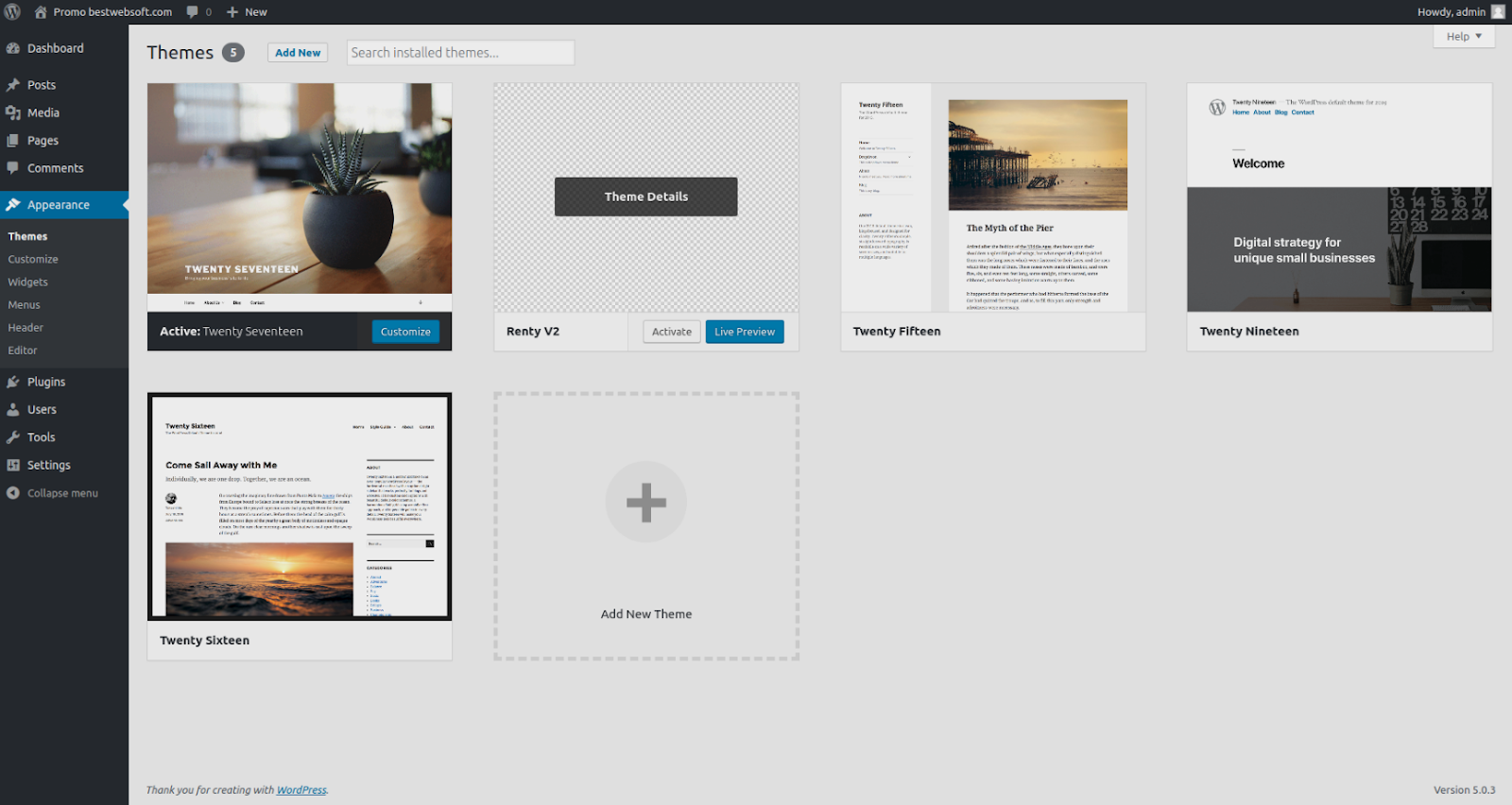This screenshot has height=805, width=1512.
Task: Click the Twenty Nineteen theme name
Action: 1249,332
